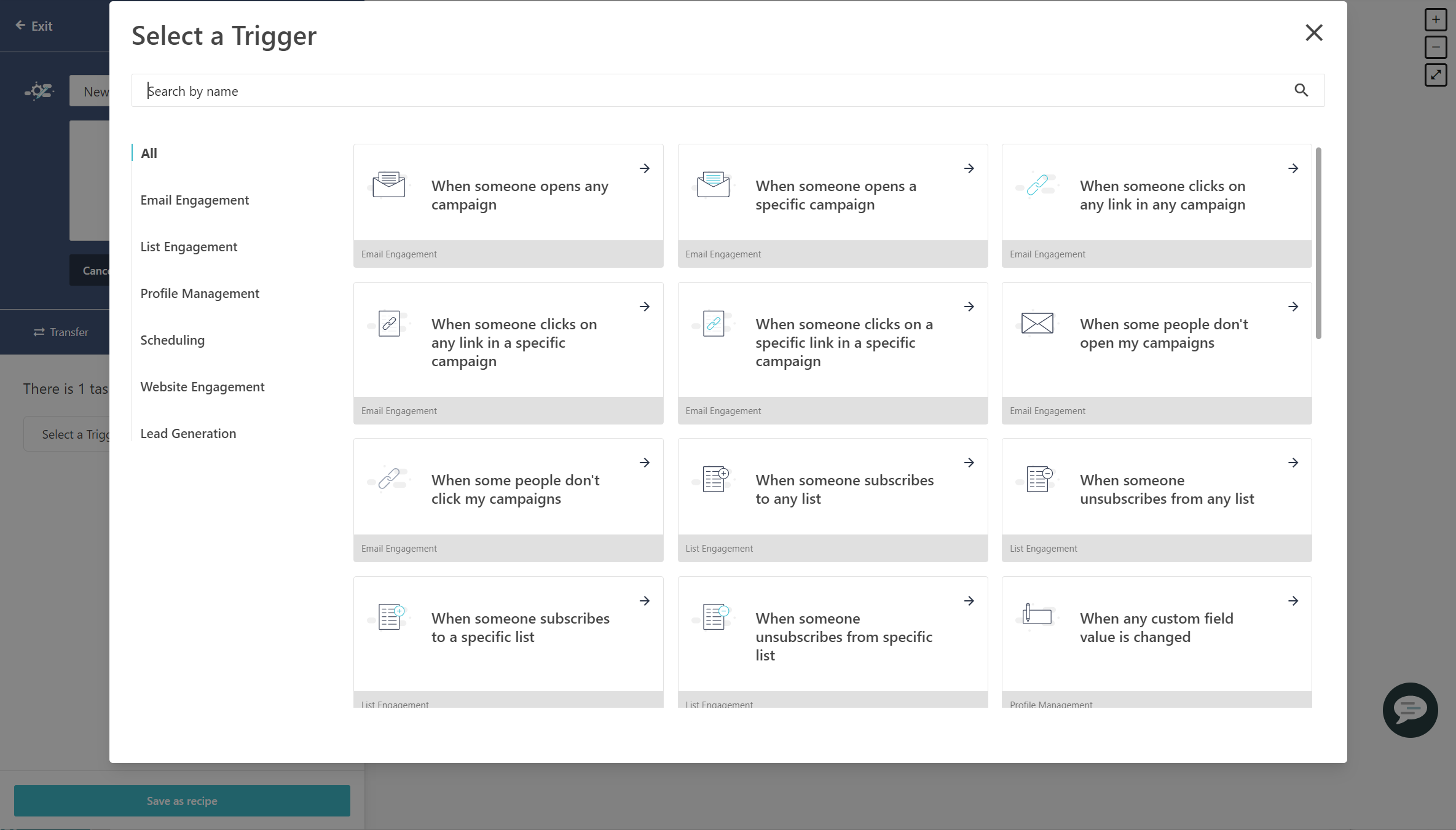Select Email Engagement category filter

pyautogui.click(x=194, y=199)
